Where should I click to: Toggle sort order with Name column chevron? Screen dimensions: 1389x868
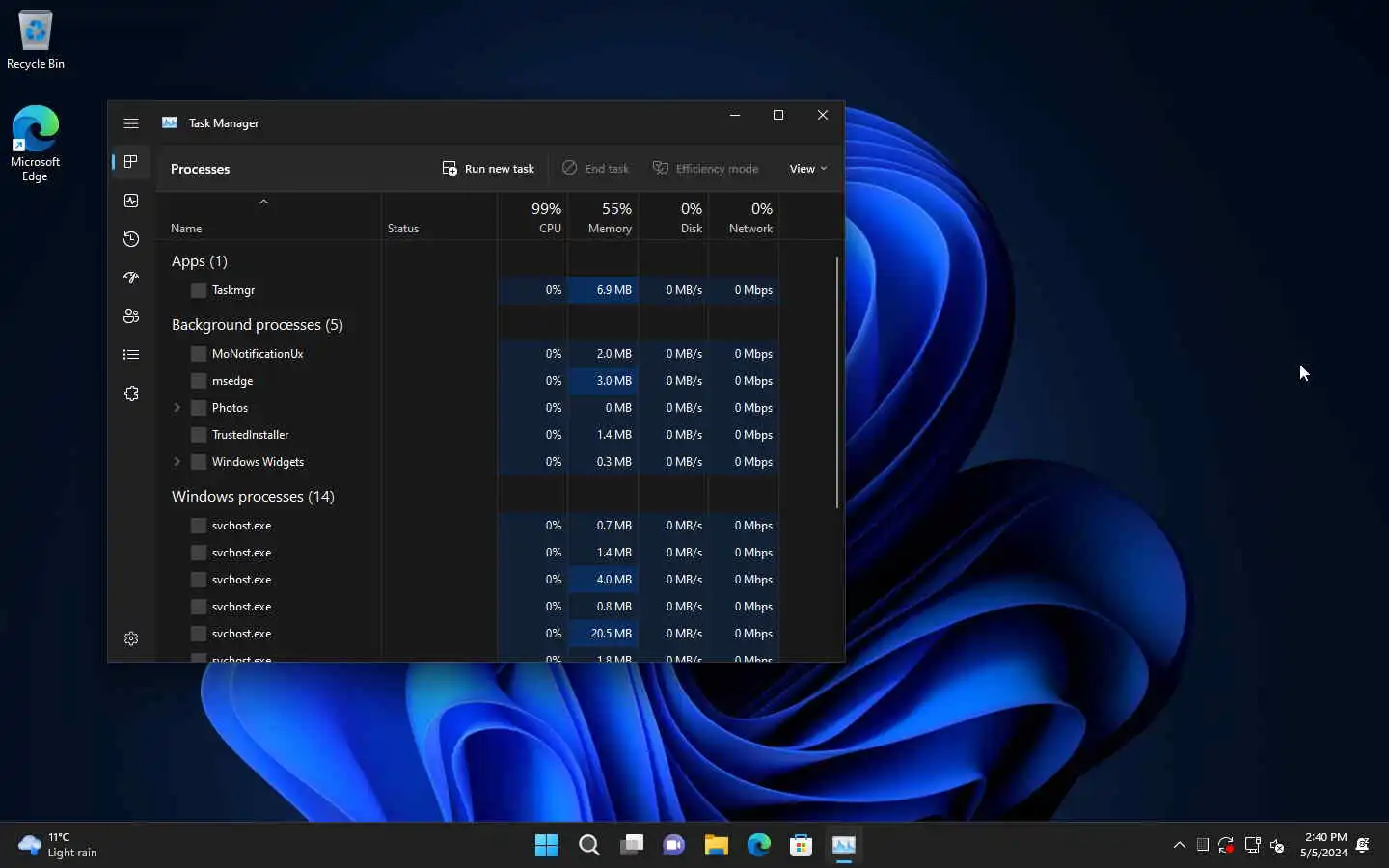pyautogui.click(x=263, y=202)
